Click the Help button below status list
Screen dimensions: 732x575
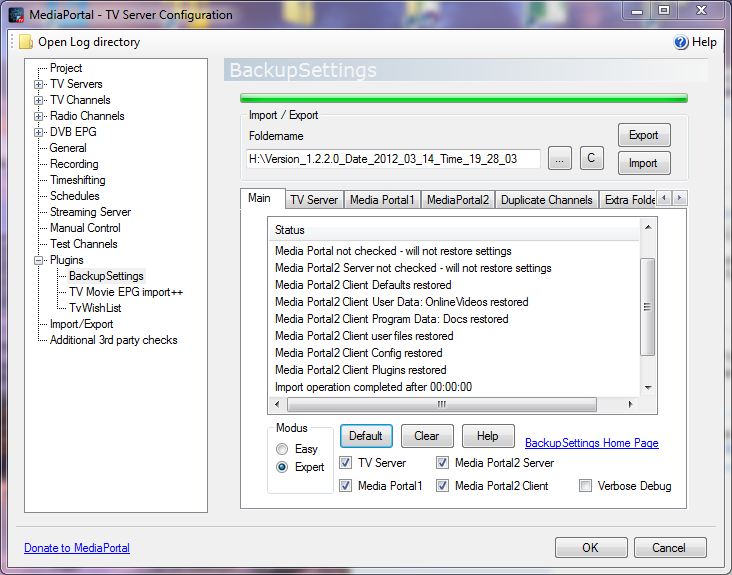point(488,436)
